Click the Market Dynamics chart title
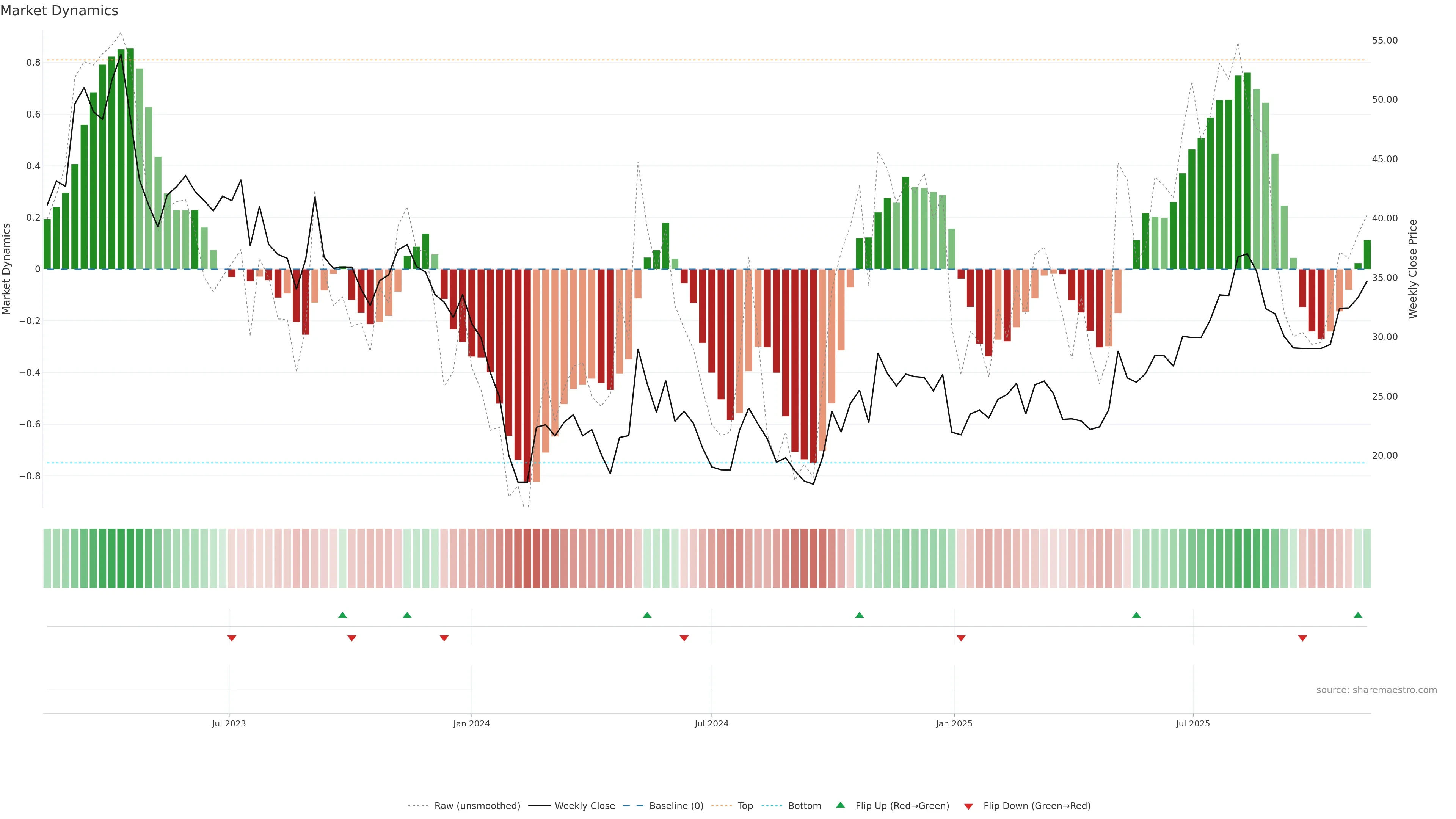This screenshot has height=819, width=1456. point(60,11)
